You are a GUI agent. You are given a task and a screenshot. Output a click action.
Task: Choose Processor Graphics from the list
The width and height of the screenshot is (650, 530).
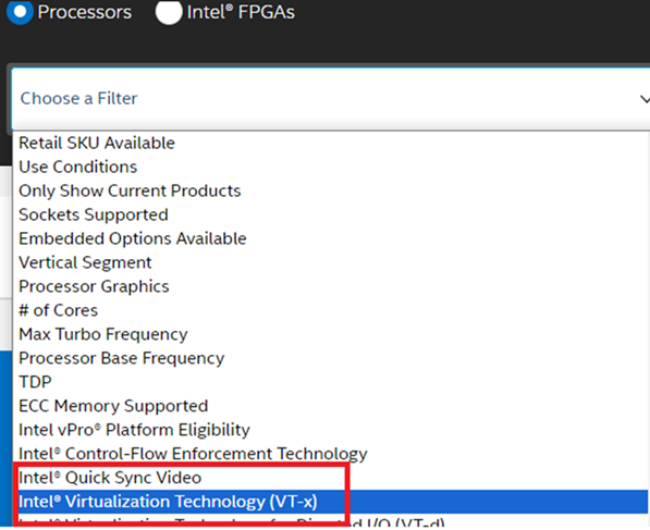(94, 287)
